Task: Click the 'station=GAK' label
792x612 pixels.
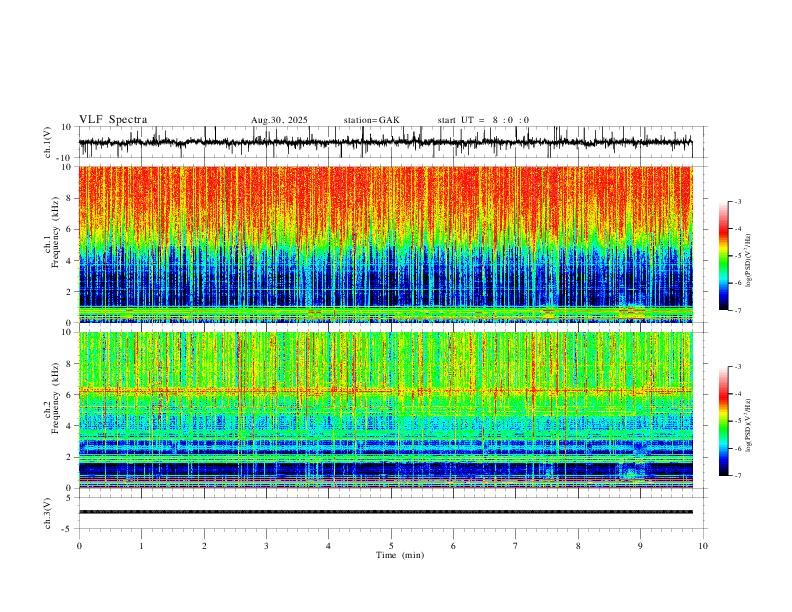Action: coord(371,120)
